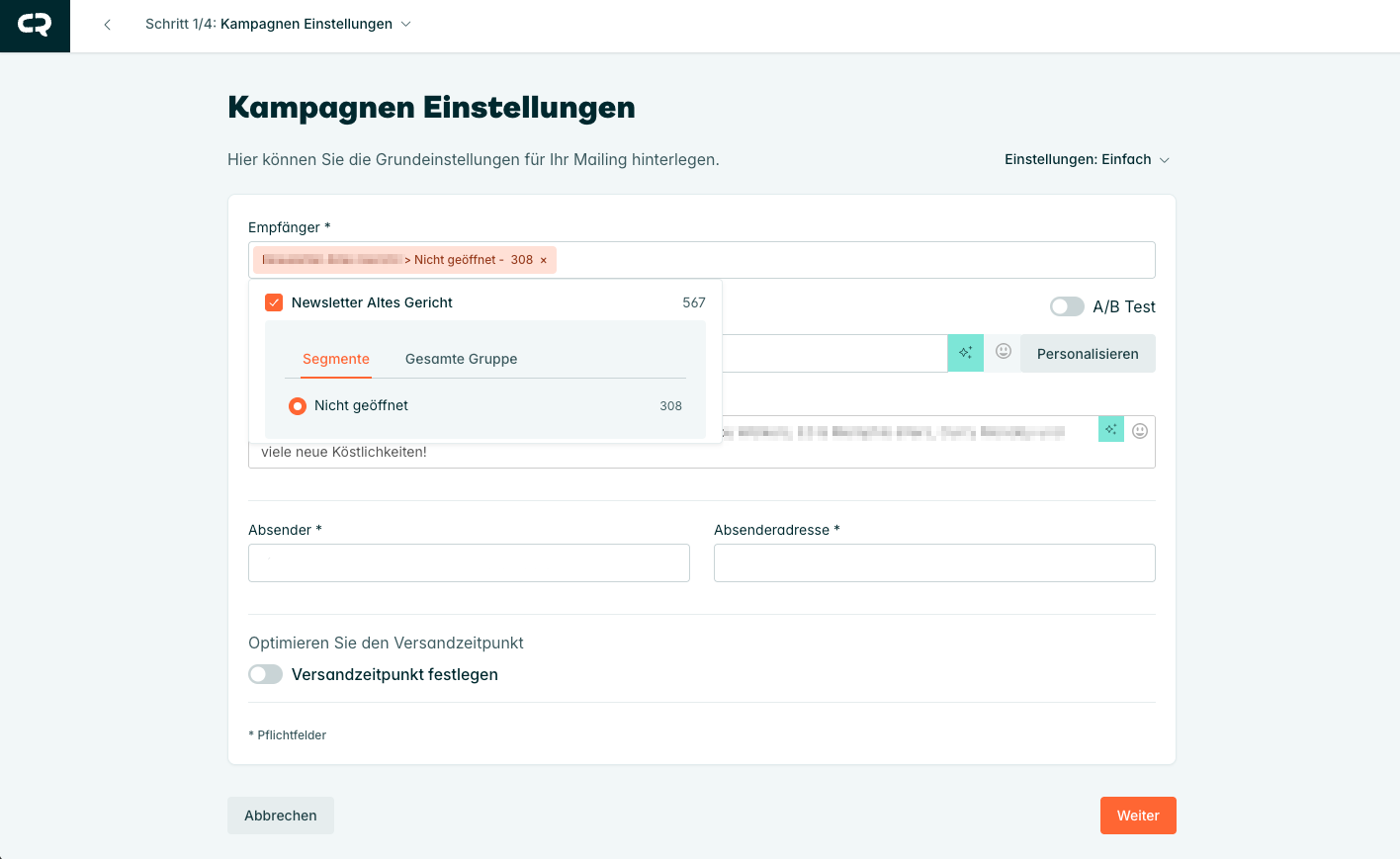Click the AI sparkle icon in preheader field
1400x859 pixels.
coord(1111,429)
